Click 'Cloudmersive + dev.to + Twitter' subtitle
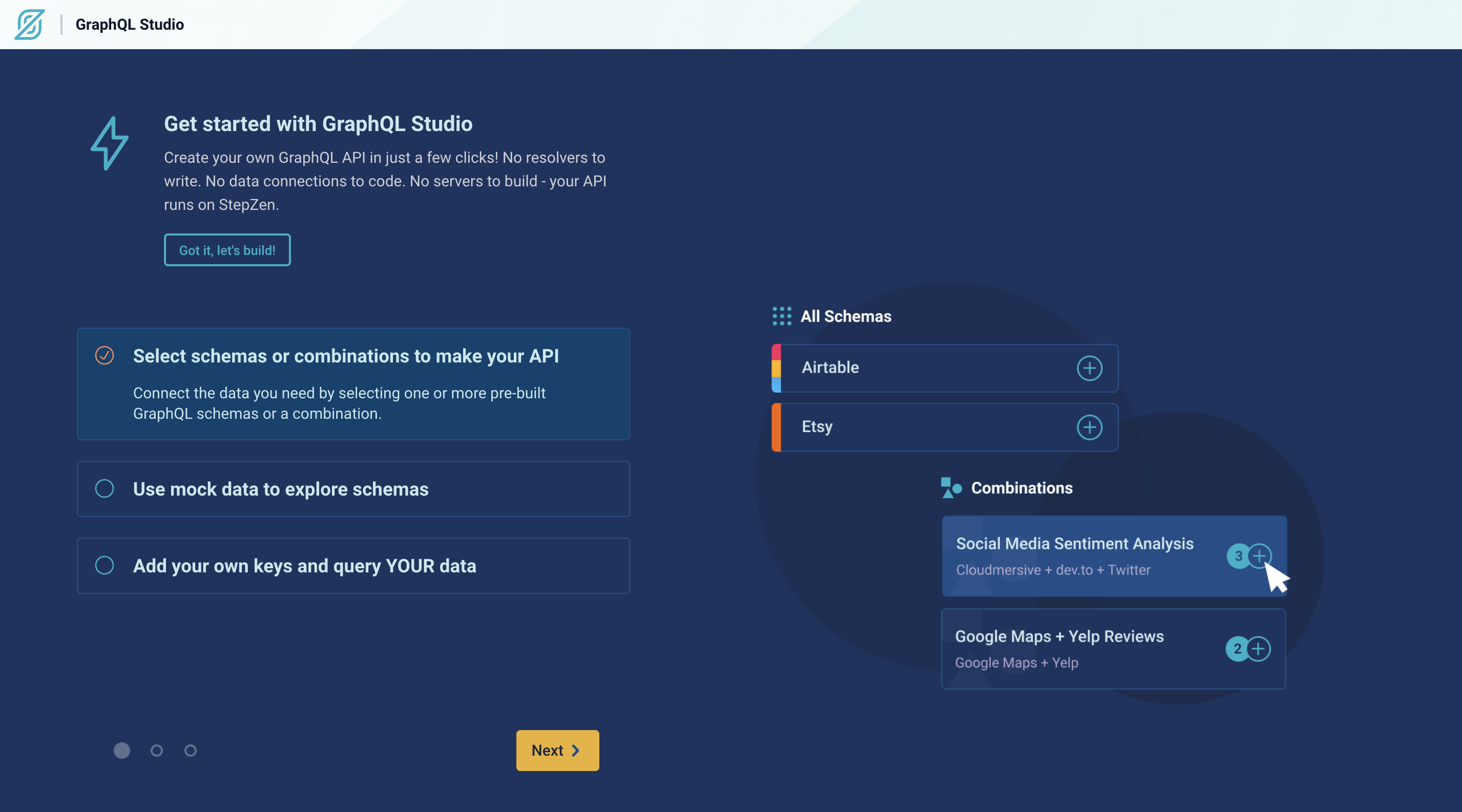 [x=1053, y=570]
